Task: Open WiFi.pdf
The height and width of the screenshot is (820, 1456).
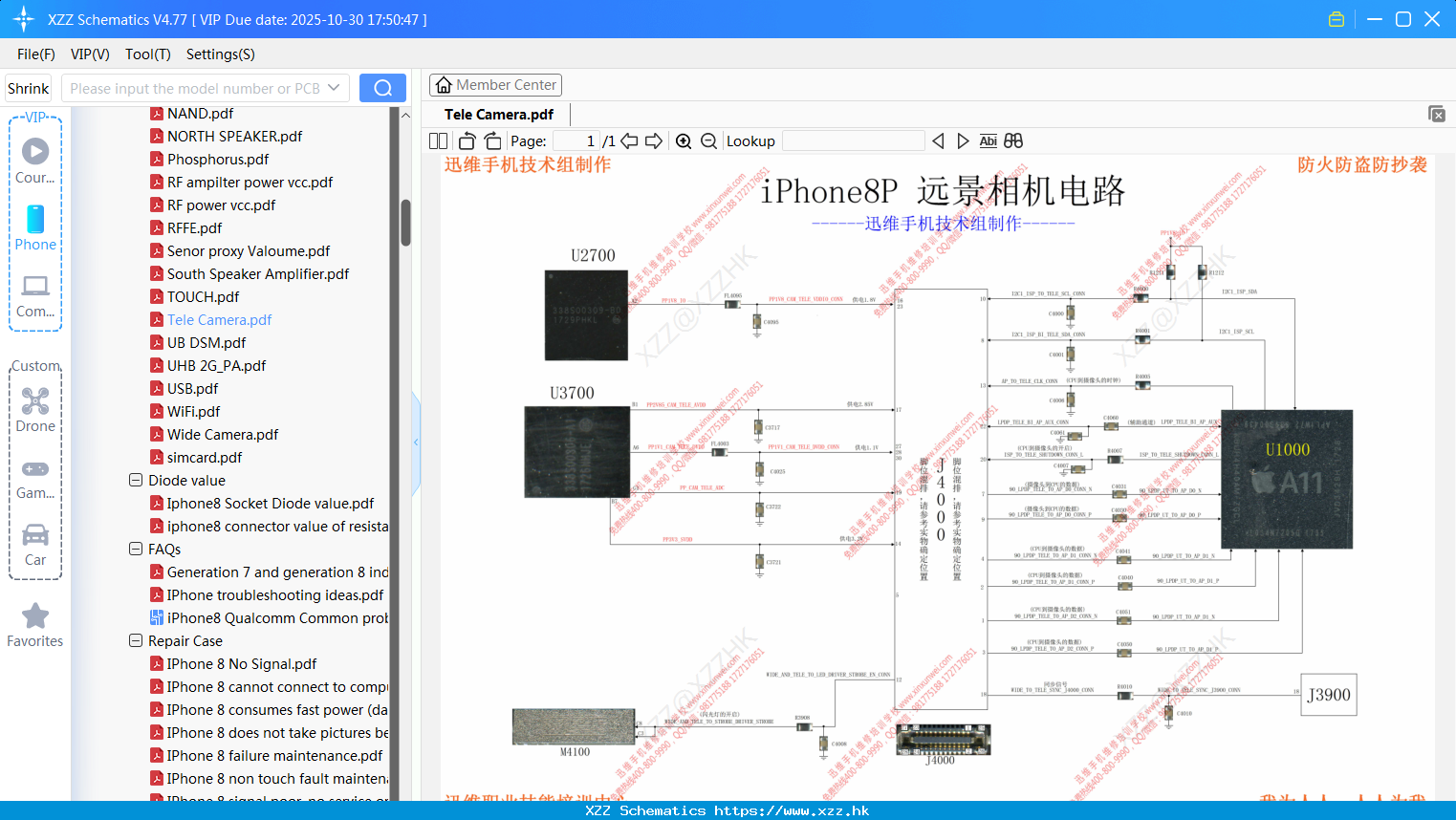Action: click(193, 412)
